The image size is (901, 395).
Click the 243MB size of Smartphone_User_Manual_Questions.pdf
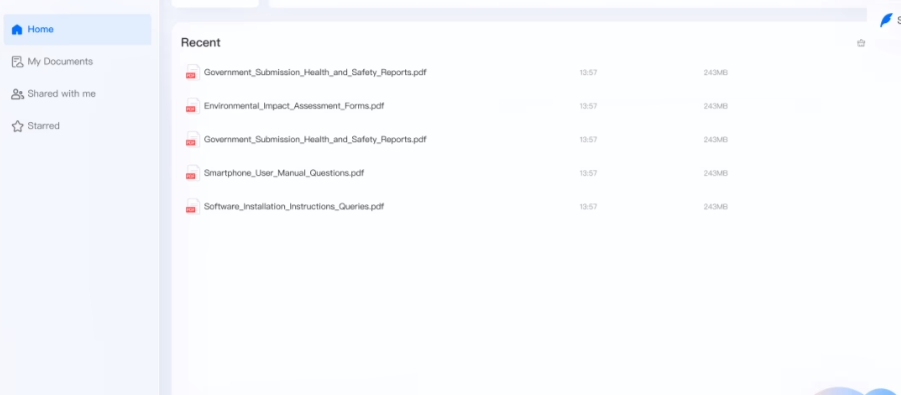click(715, 173)
